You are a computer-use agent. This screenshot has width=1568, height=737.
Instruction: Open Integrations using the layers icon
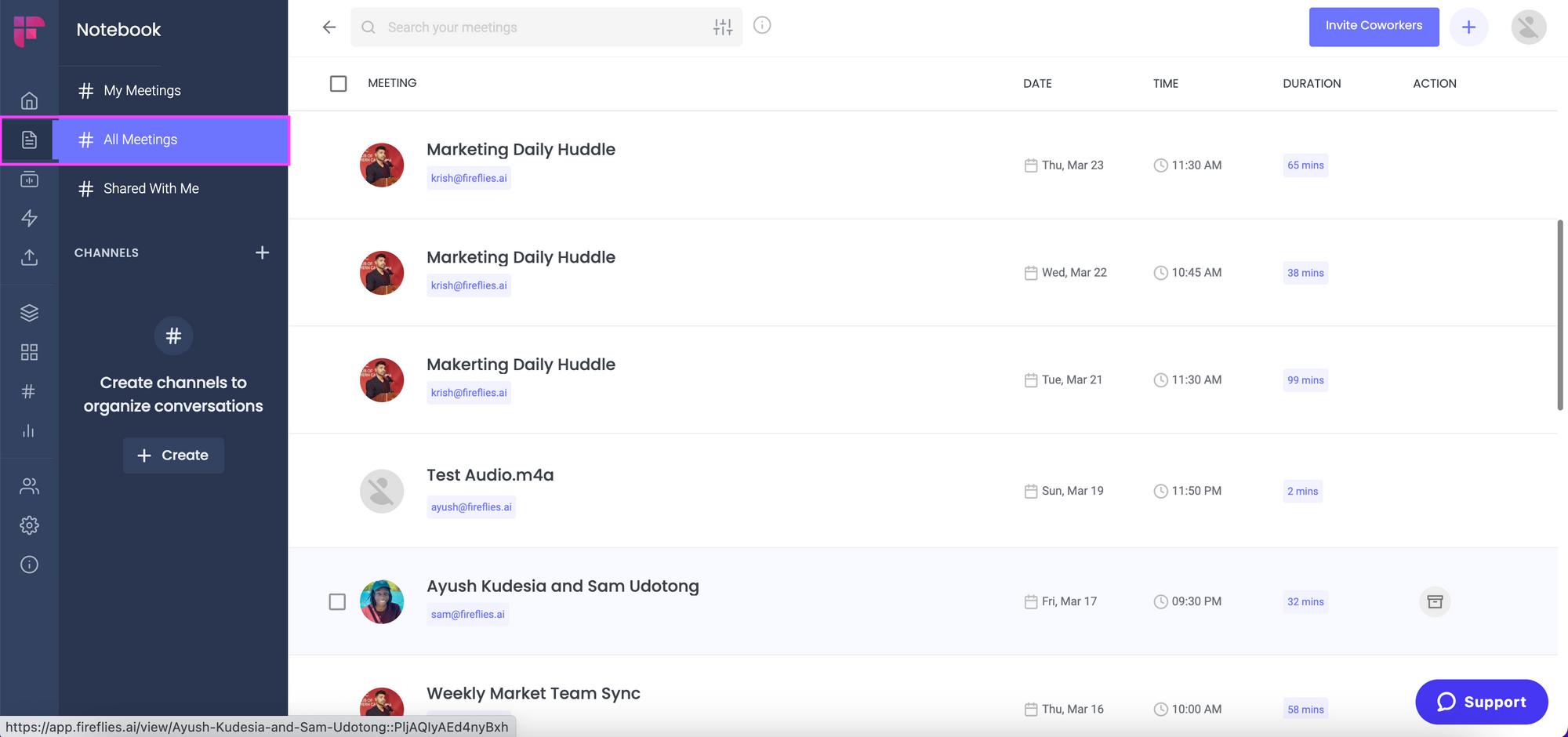coord(29,312)
